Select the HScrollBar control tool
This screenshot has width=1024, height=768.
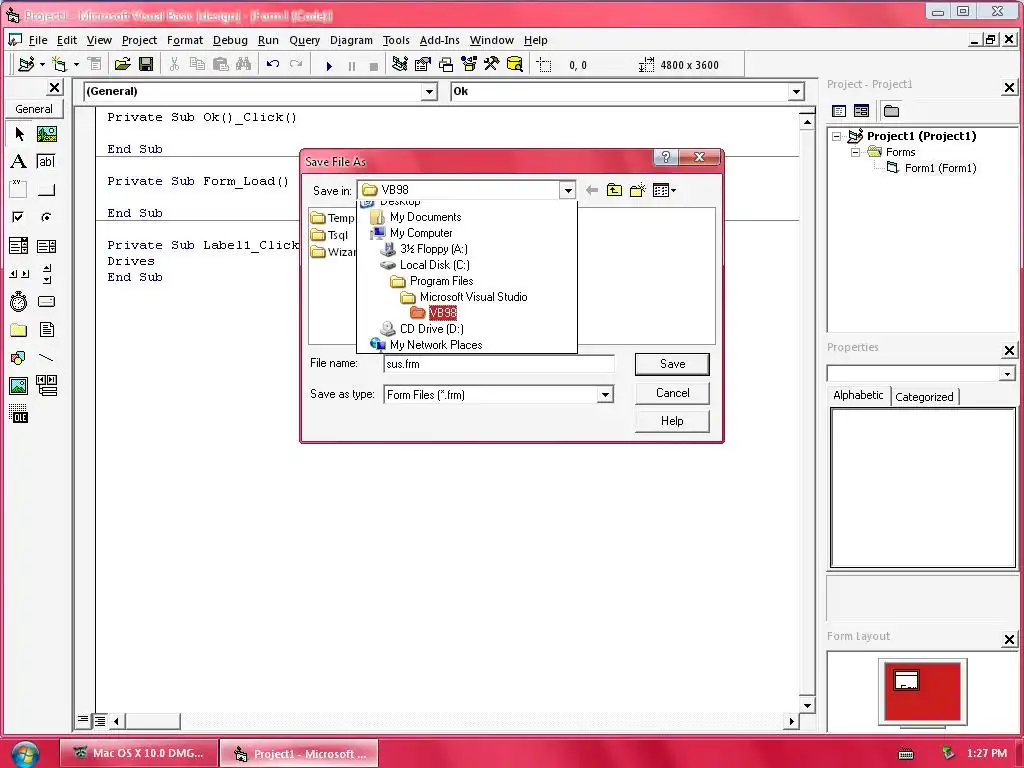[19, 274]
